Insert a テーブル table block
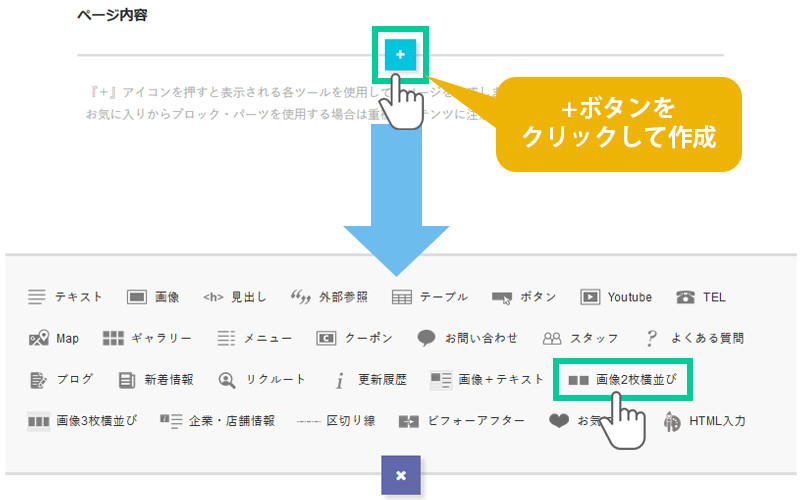 pos(429,297)
